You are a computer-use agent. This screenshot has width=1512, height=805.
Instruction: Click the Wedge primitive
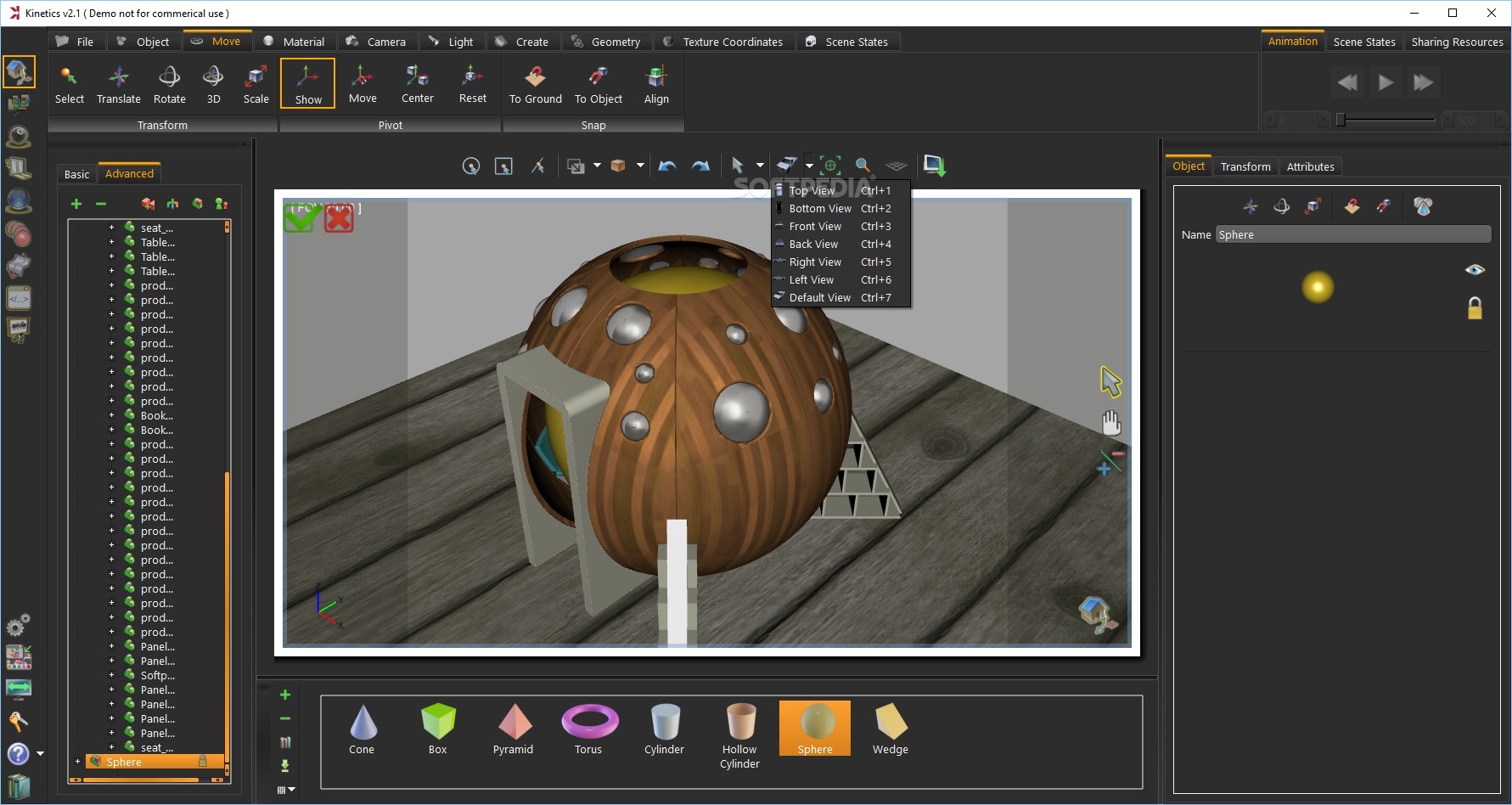[891, 729]
